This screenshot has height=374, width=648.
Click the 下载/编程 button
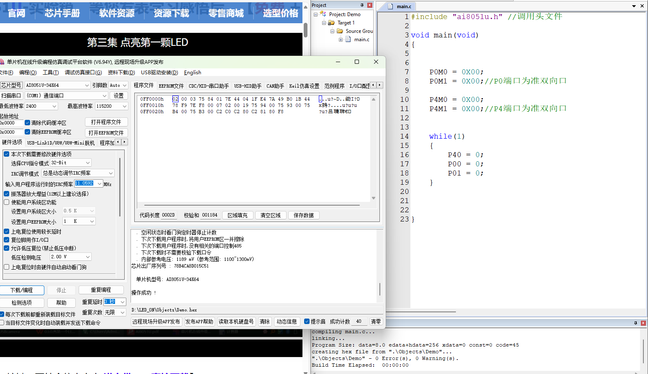[22, 290]
